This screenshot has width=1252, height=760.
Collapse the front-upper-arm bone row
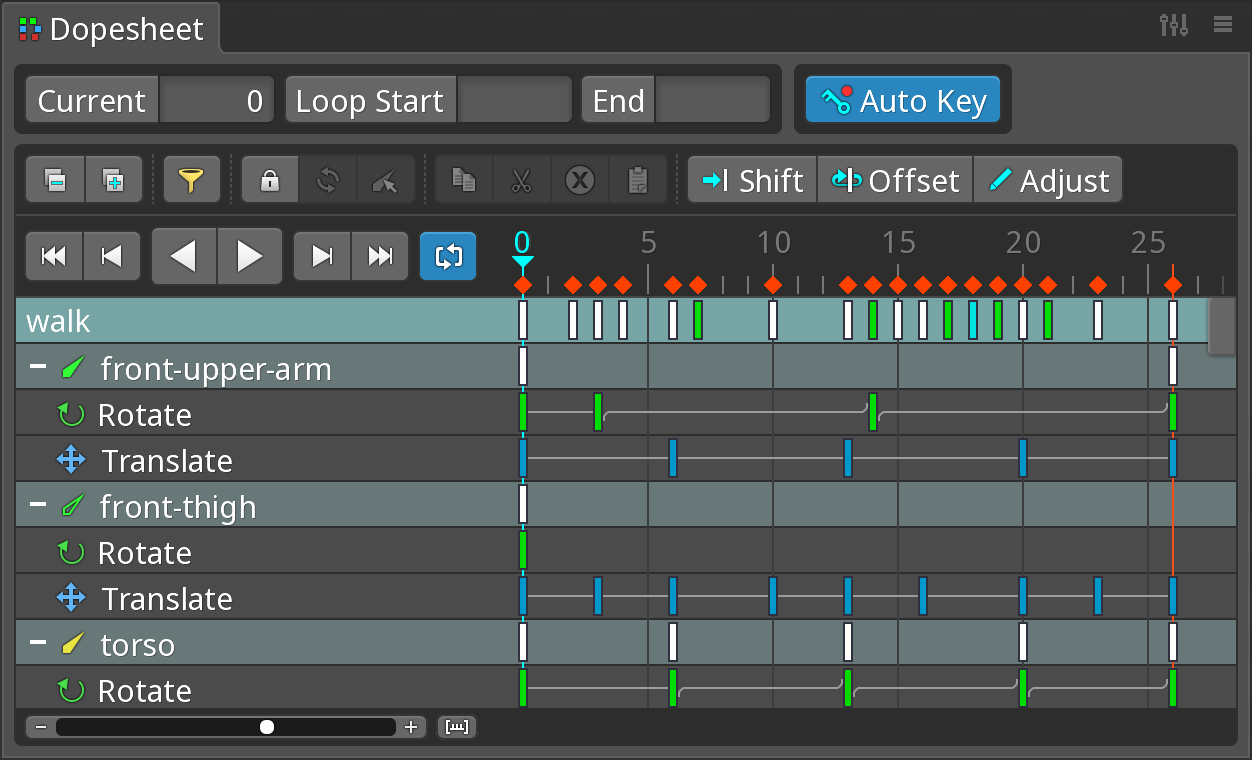click(38, 367)
